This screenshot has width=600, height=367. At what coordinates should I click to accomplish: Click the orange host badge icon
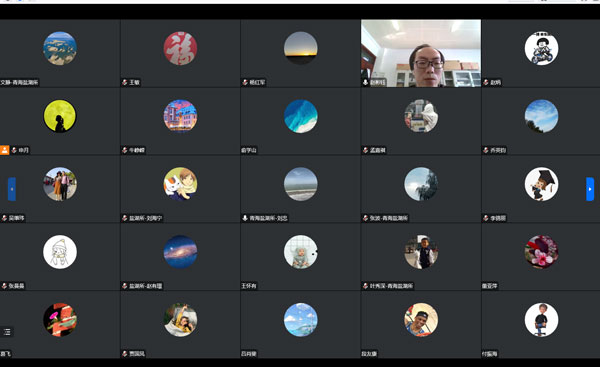(x=5, y=150)
